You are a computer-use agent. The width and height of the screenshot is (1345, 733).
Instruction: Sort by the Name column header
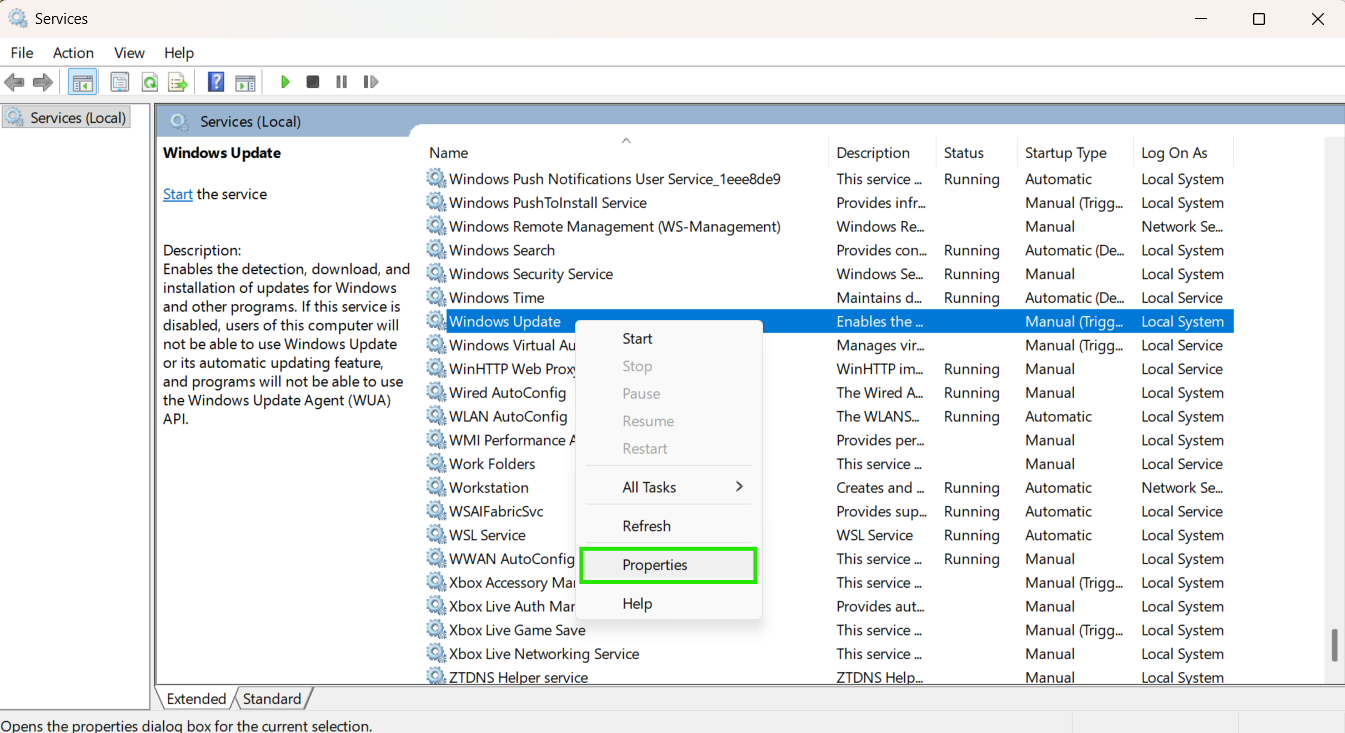tap(625, 153)
